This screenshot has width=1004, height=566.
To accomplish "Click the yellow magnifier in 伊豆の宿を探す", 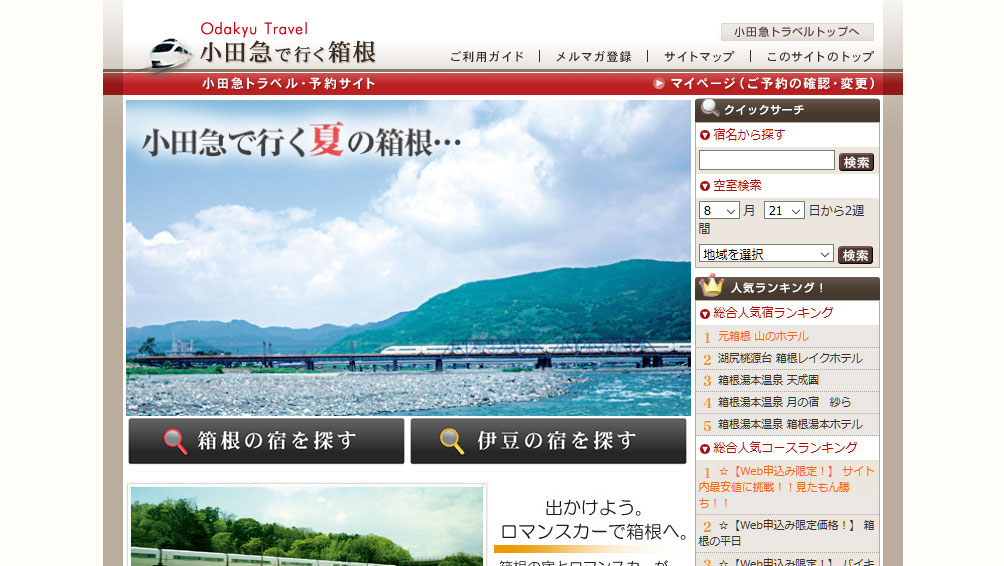I will click(x=451, y=441).
